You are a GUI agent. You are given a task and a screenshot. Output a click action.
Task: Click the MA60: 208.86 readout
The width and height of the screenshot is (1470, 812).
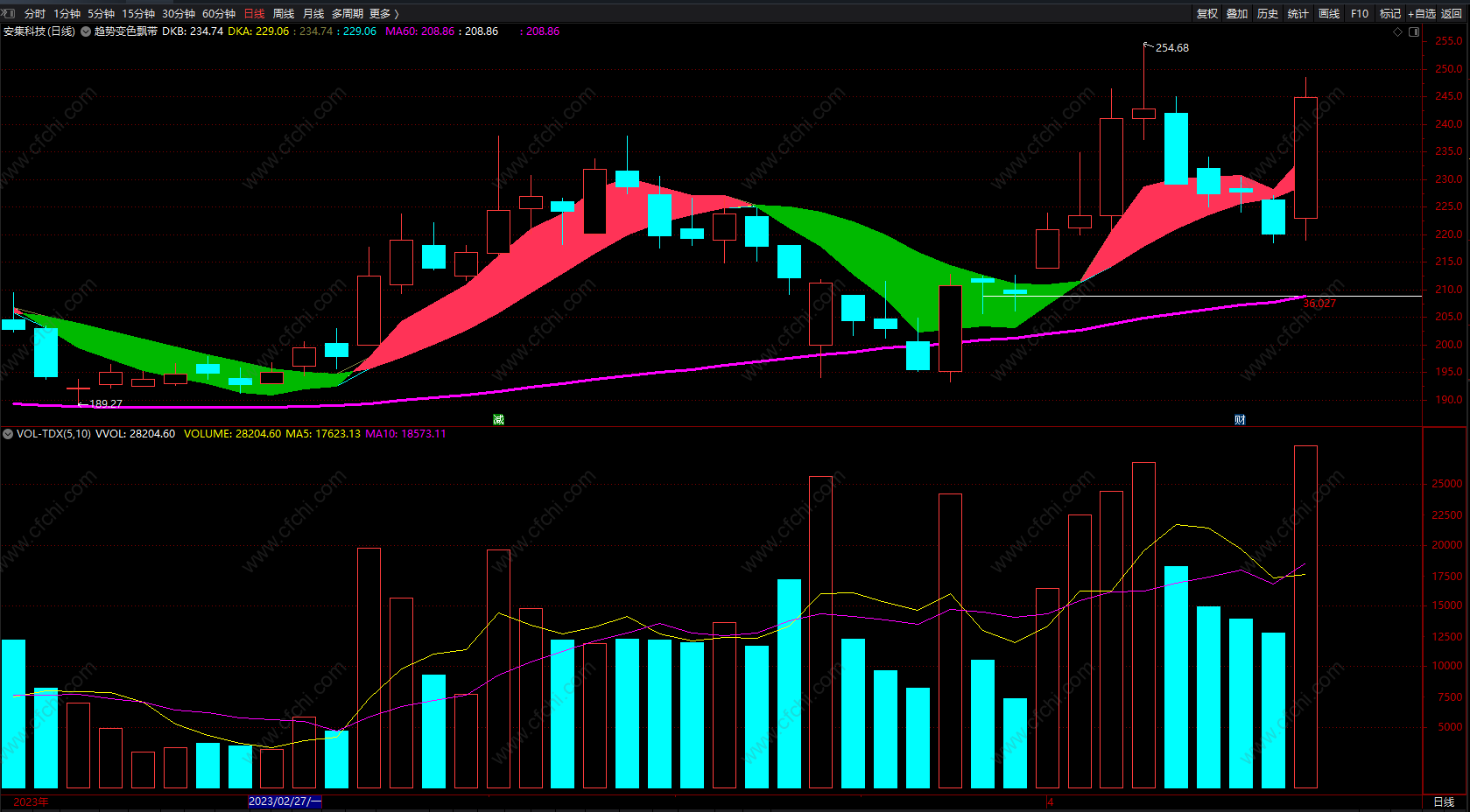(x=420, y=31)
